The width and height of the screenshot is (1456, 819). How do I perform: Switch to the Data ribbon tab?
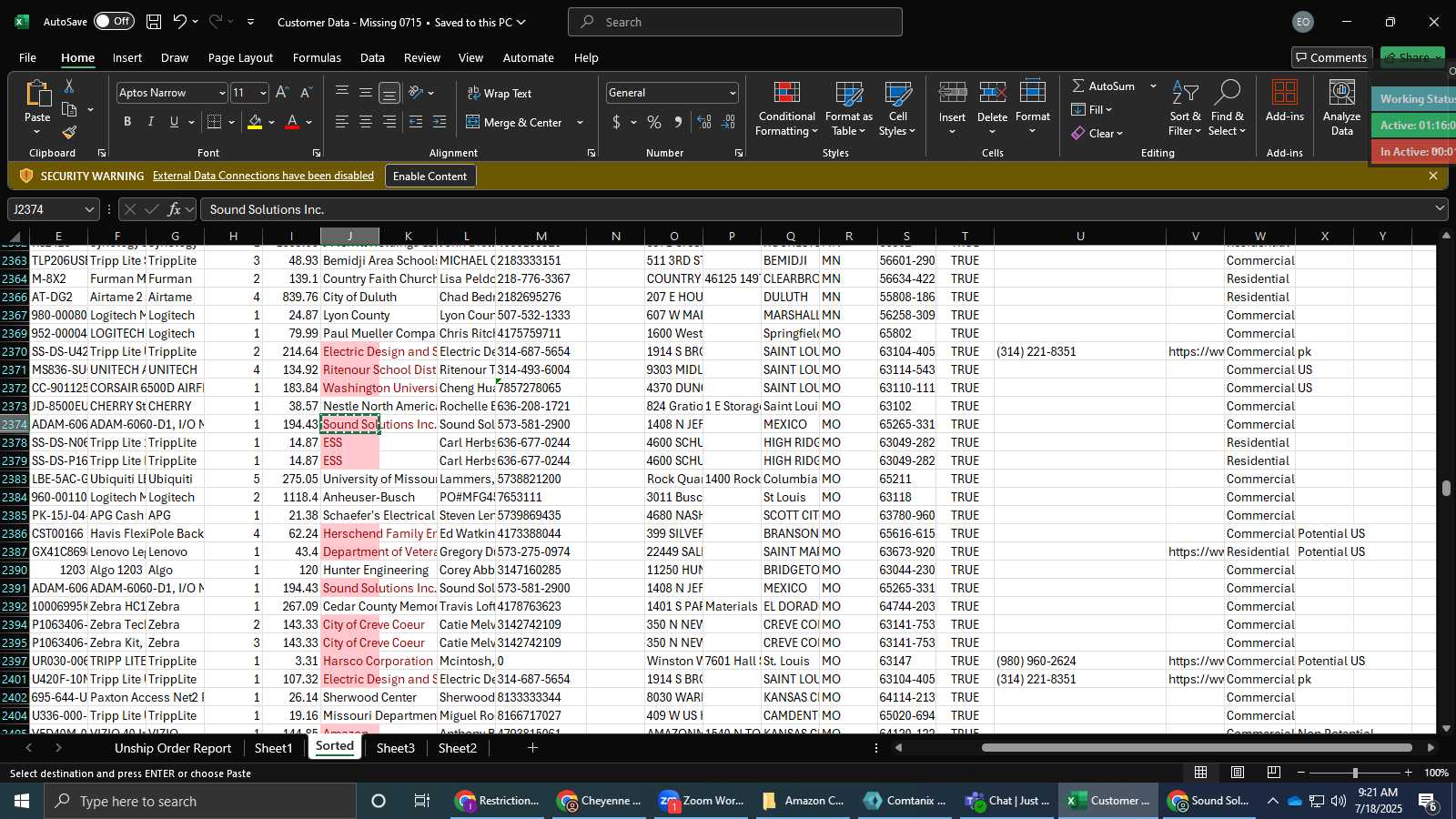pyautogui.click(x=372, y=57)
